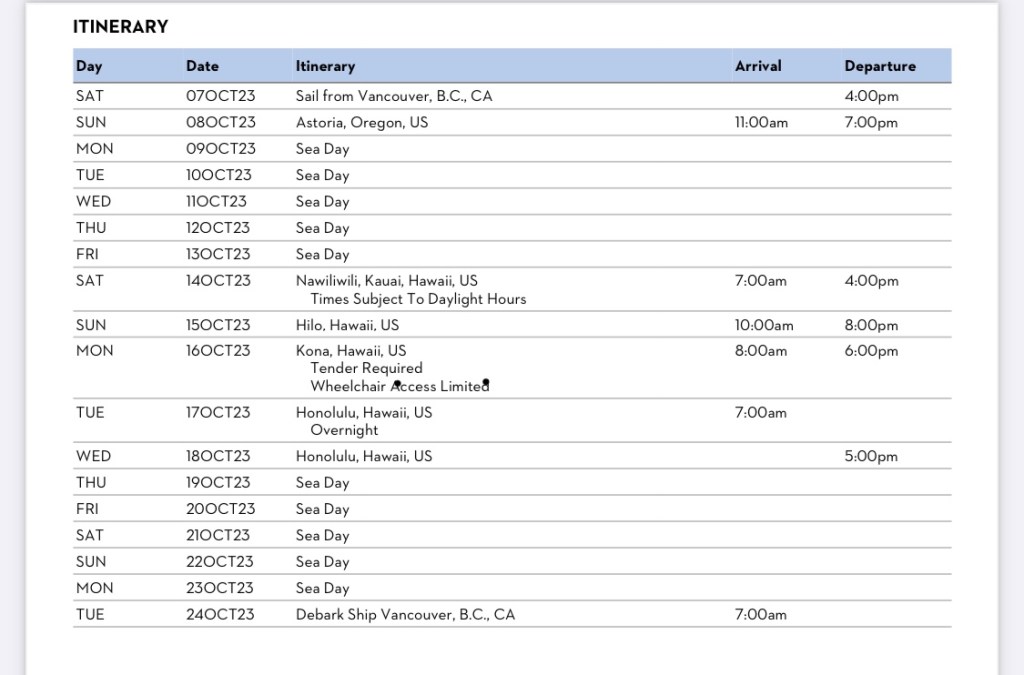This screenshot has width=1024, height=675.
Task: Select the Hilo, Hawaii, US entry
Action: point(347,325)
